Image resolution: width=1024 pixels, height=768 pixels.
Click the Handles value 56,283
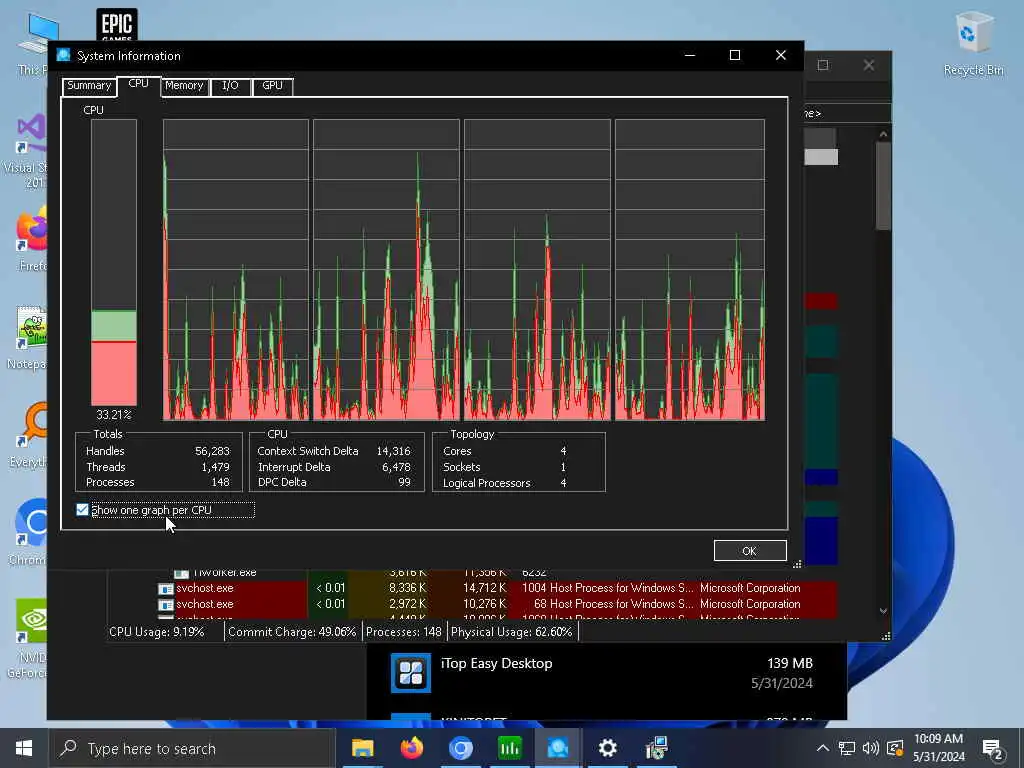click(212, 451)
